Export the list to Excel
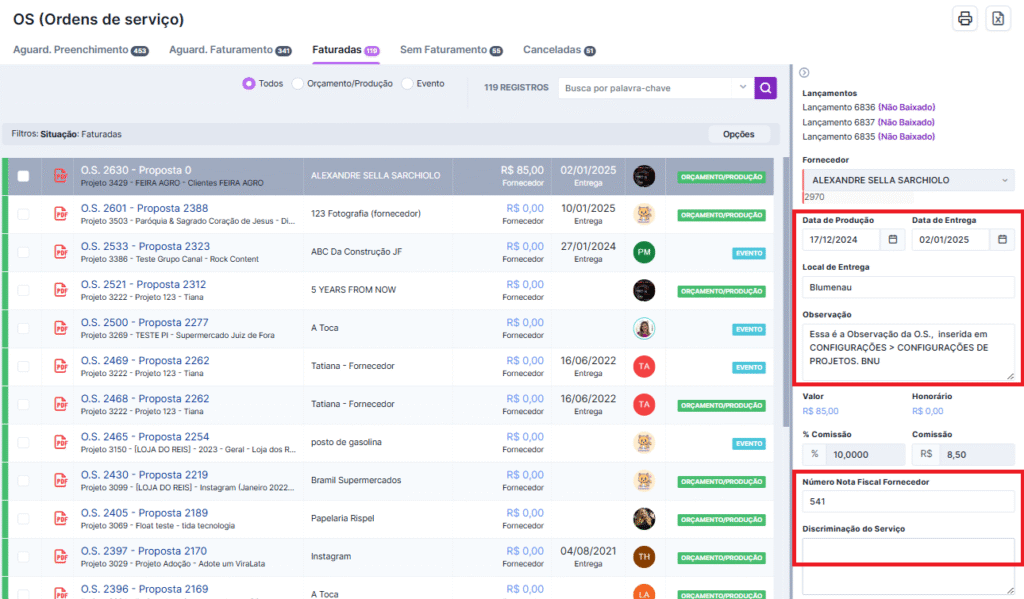Viewport: 1024px width, 599px height. click(x=998, y=19)
